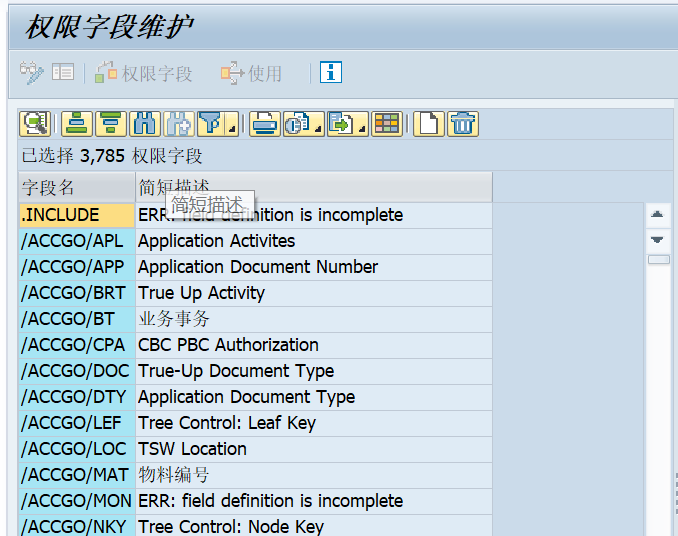Screen dimensions: 678x536
Task: Open the export icon dropdown arrow
Action: [362, 128]
